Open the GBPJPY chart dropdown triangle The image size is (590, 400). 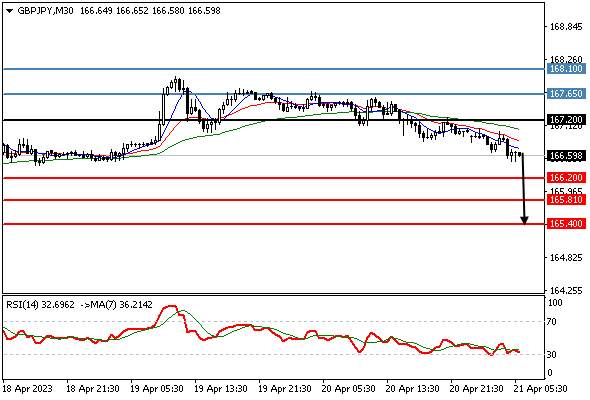(9, 11)
